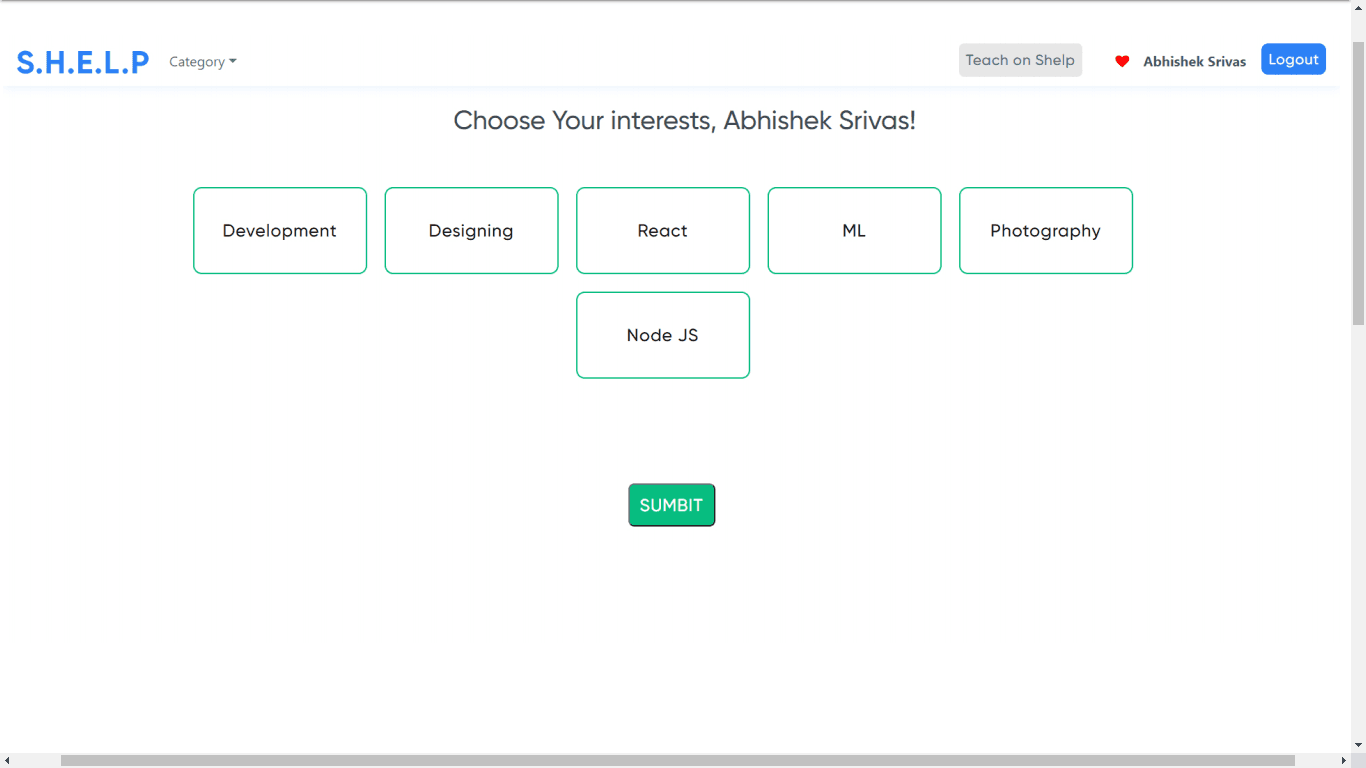1366x768 pixels.
Task: Click the horizontal scrollbar track
Action: [1315, 760]
